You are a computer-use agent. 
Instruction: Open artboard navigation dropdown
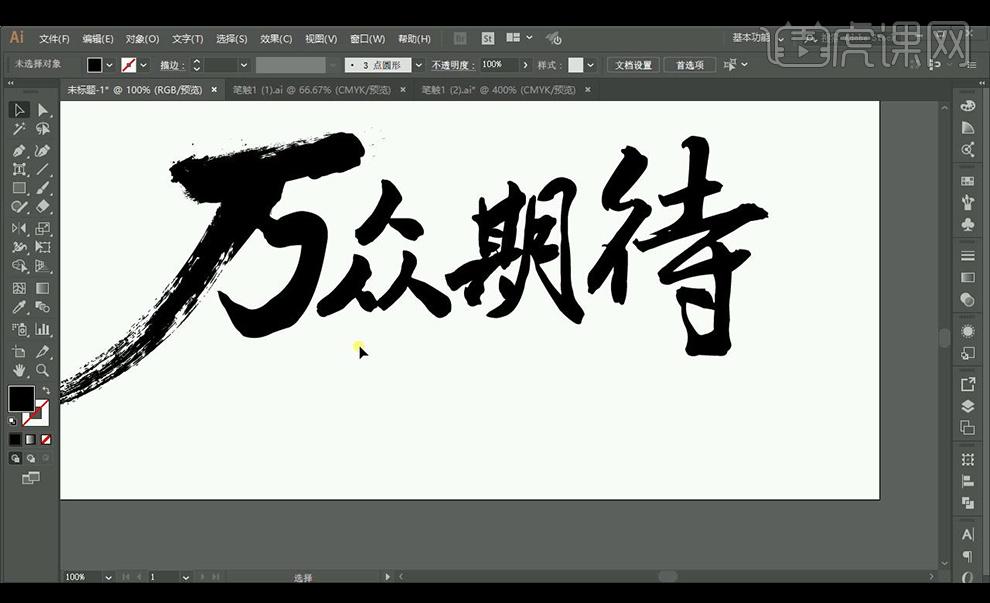click(185, 577)
